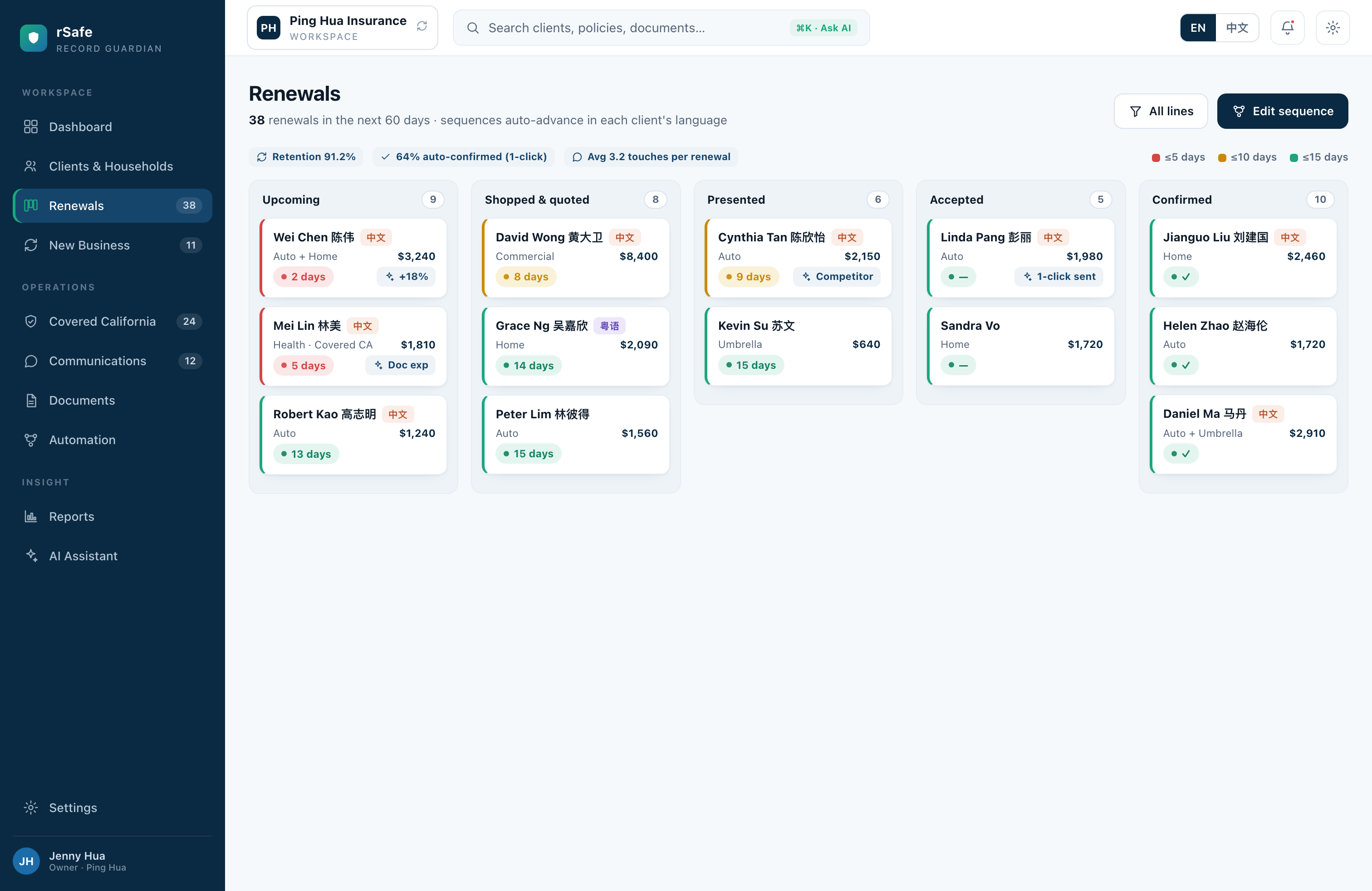Click the 1-click sent tag on Linda Pang
Image resolution: width=1372 pixels, height=891 pixels.
pos(1059,277)
